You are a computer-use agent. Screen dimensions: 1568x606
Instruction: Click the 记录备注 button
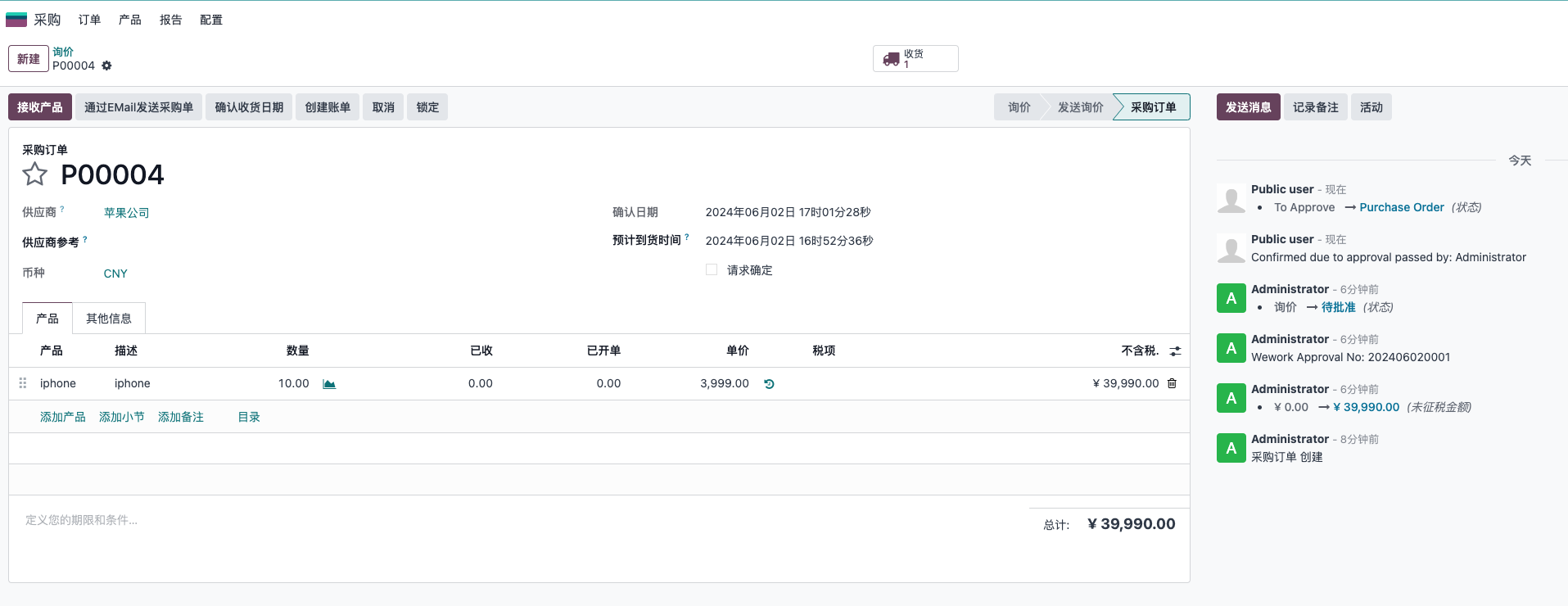click(x=1316, y=107)
